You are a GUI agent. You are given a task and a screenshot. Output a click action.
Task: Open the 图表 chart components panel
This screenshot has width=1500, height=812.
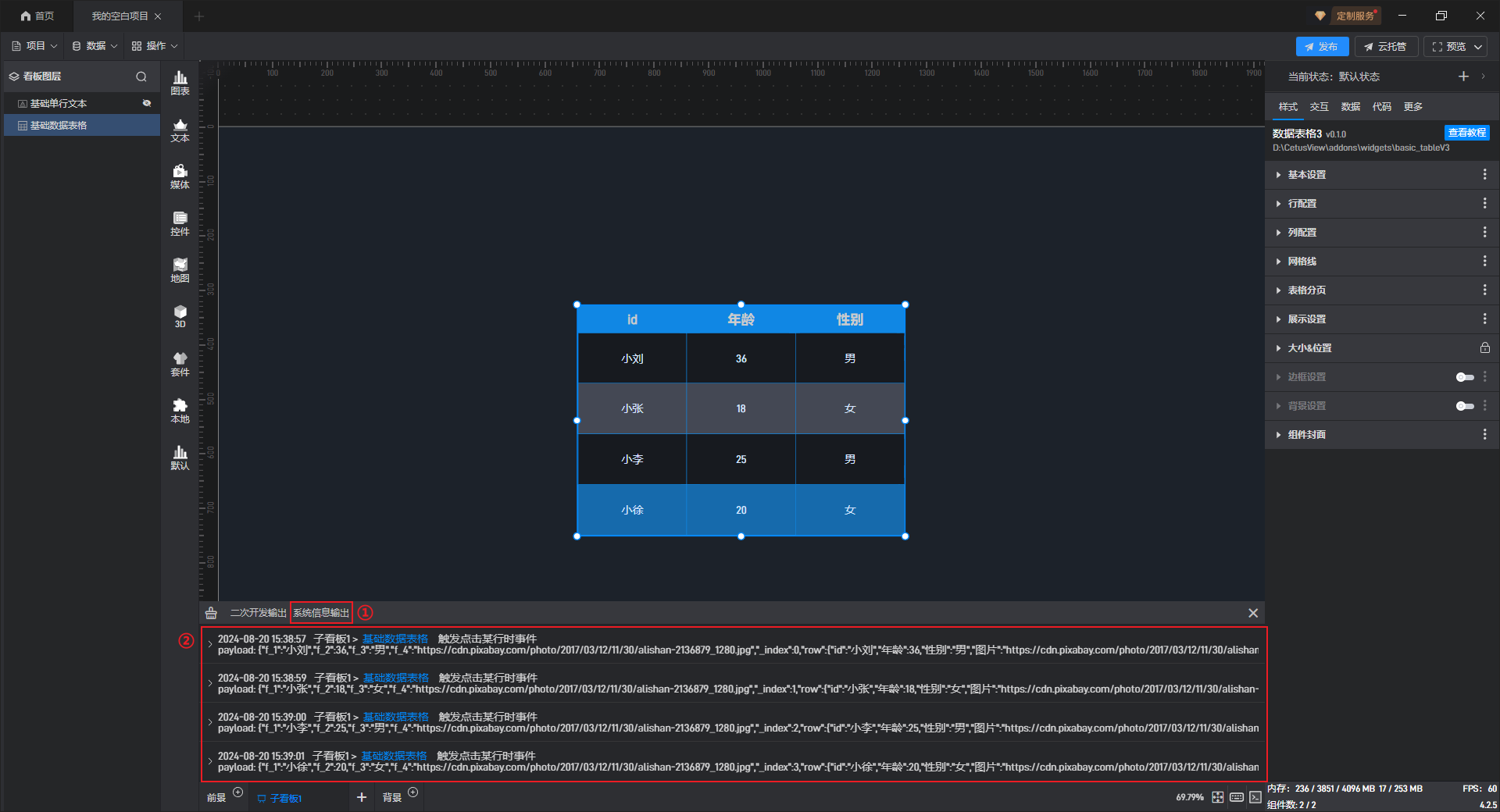180,83
